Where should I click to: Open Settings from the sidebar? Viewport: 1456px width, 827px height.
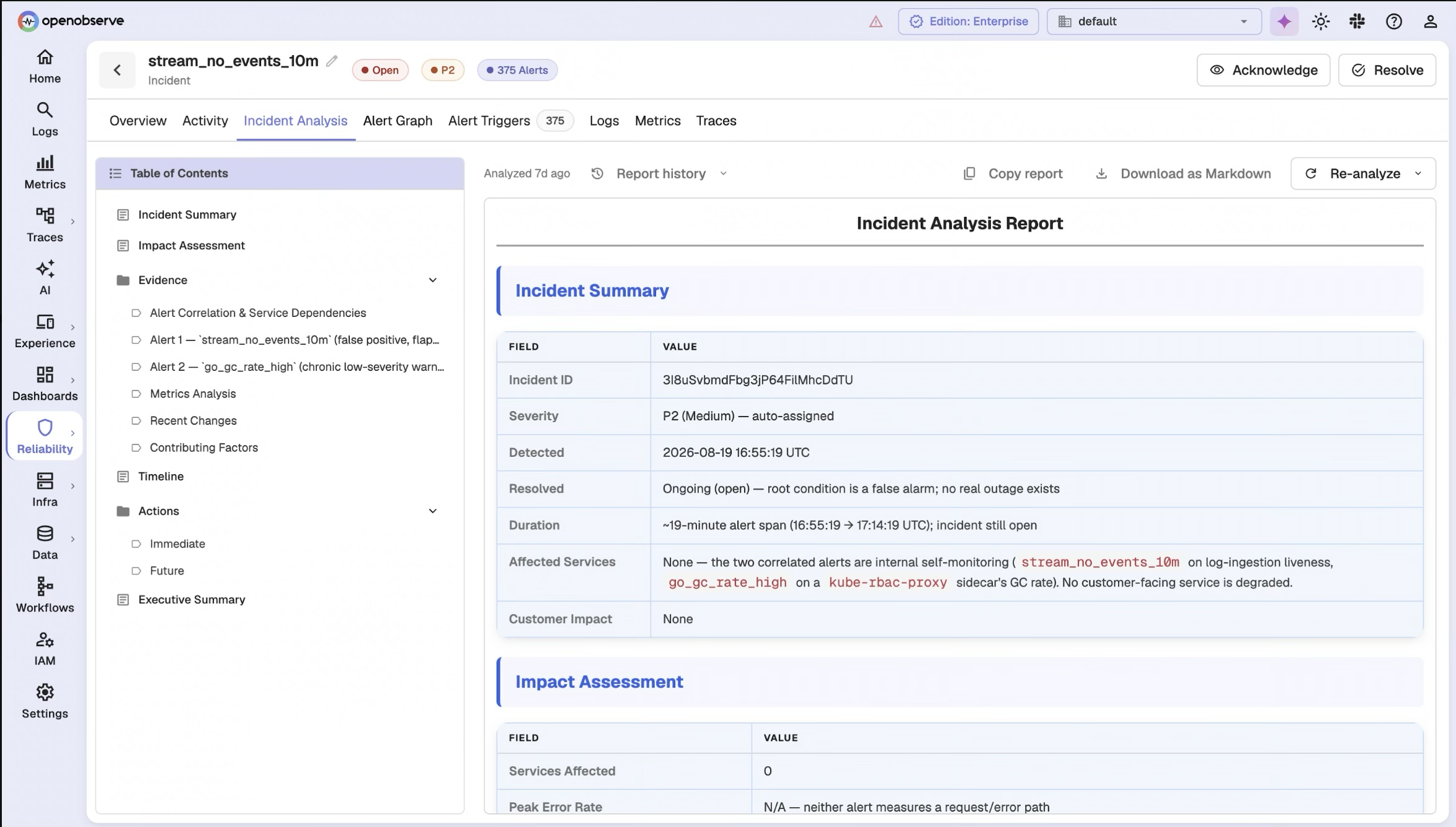click(x=45, y=701)
